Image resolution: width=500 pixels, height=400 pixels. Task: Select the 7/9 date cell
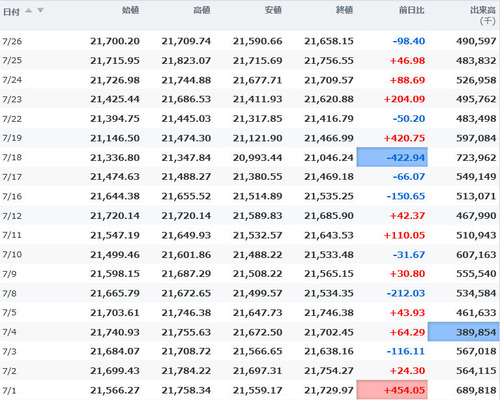(x=9, y=274)
